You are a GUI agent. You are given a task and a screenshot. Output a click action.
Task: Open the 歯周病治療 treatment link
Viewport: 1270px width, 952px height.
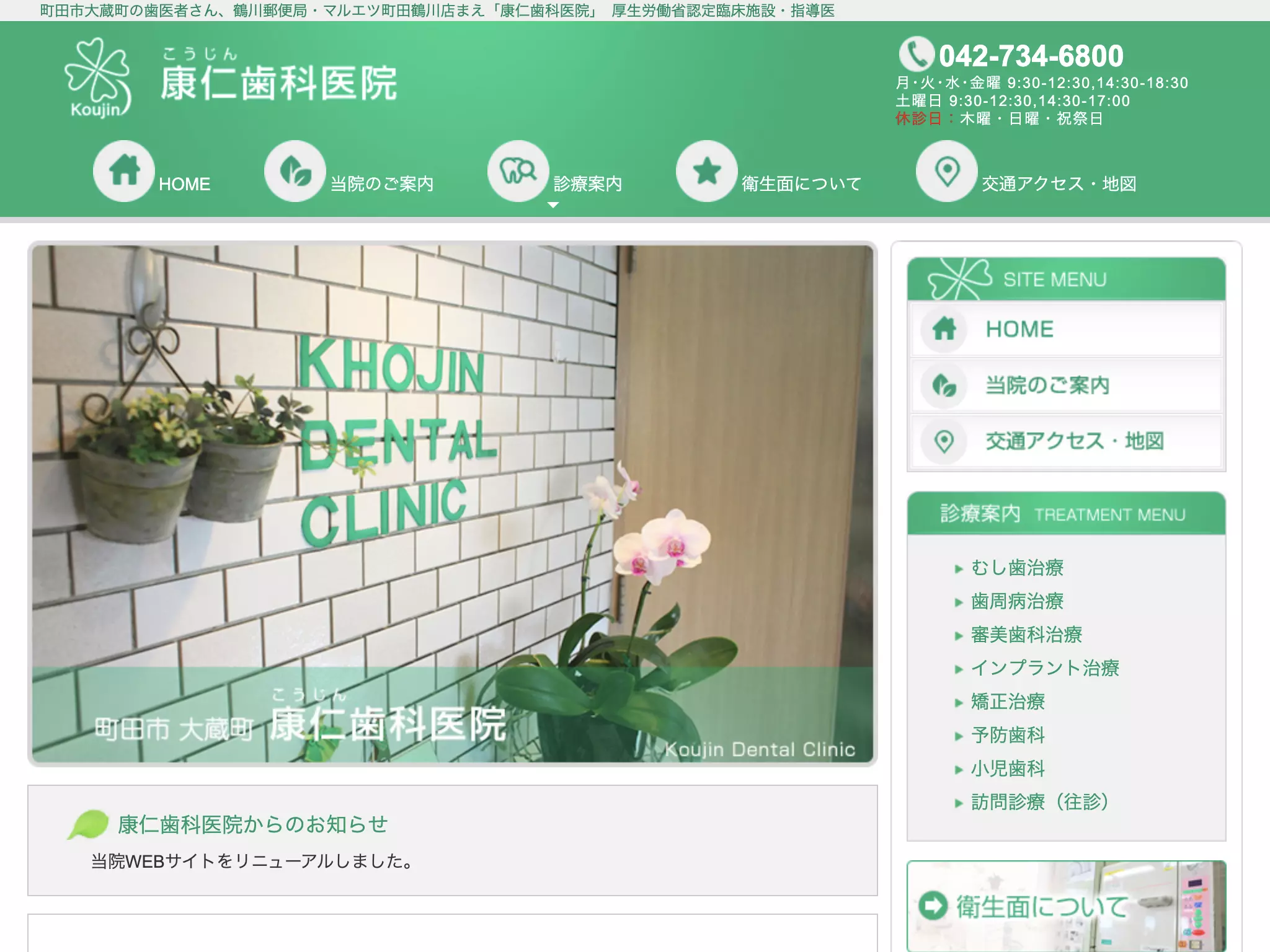coord(1017,601)
